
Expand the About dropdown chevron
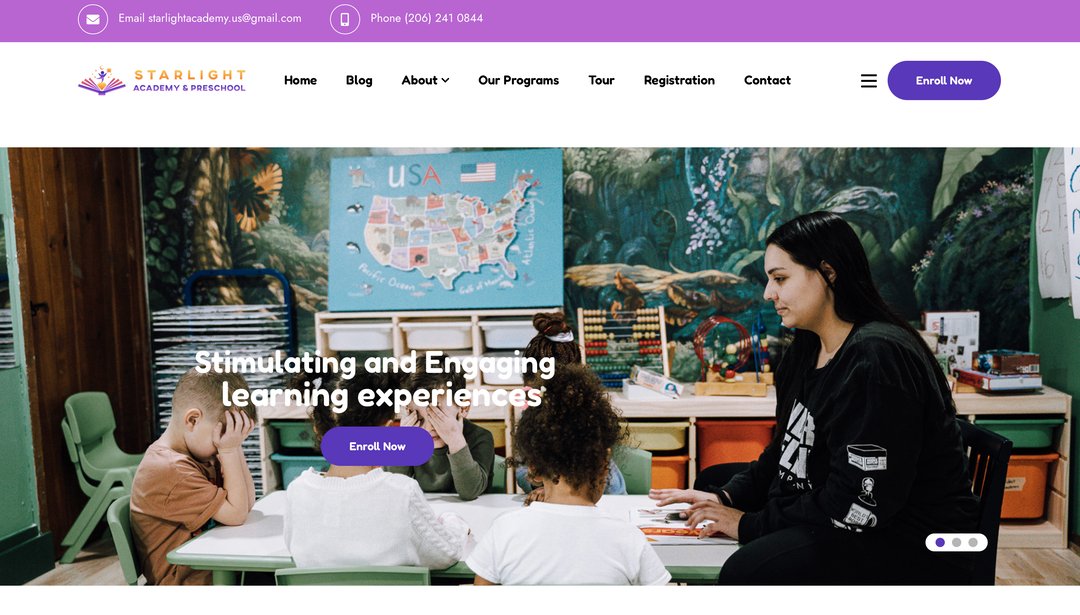coord(446,81)
